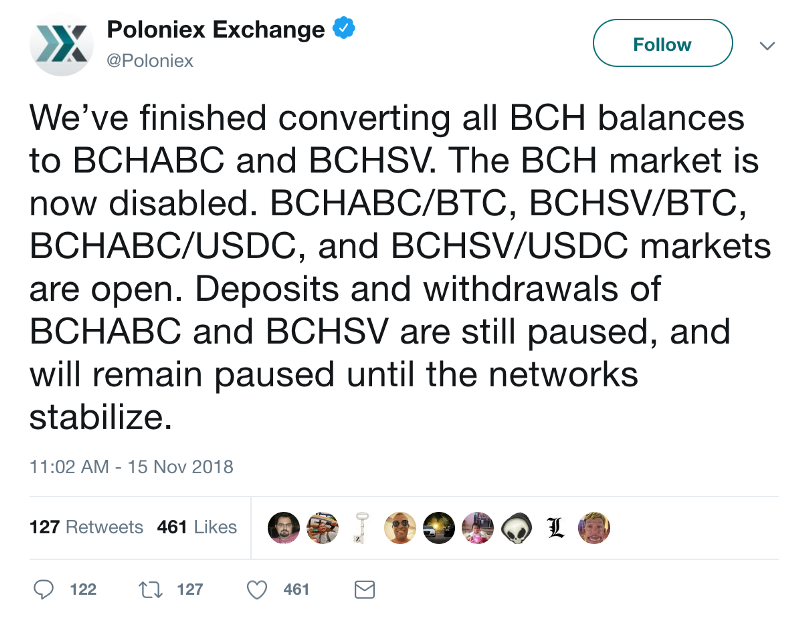Click the envelope direct message icon
This screenshot has height=624, width=800.
tap(365, 590)
